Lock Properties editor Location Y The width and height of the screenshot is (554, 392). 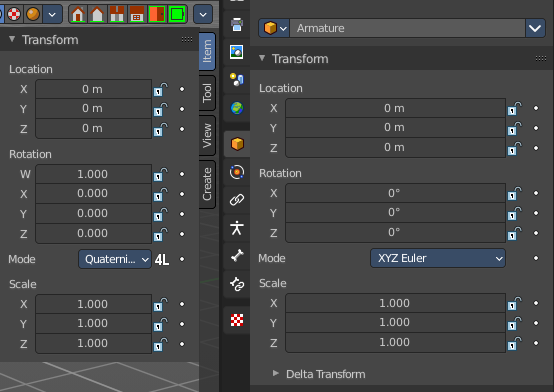[x=514, y=128]
